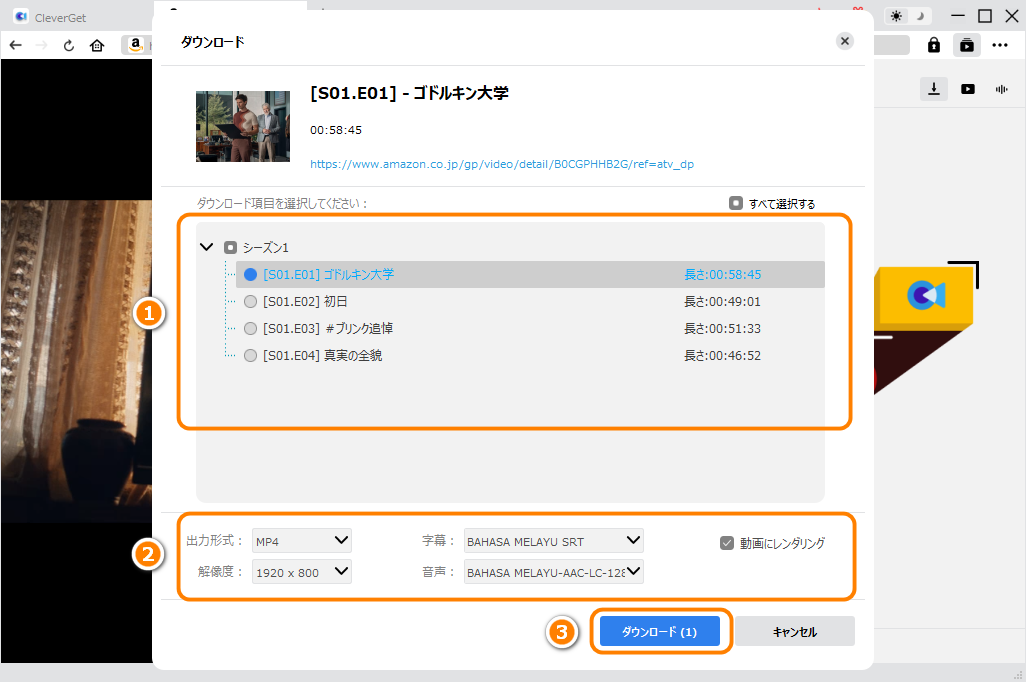This screenshot has width=1026, height=682.
Task: Check the すべて選択する checkbox
Action: 736,203
